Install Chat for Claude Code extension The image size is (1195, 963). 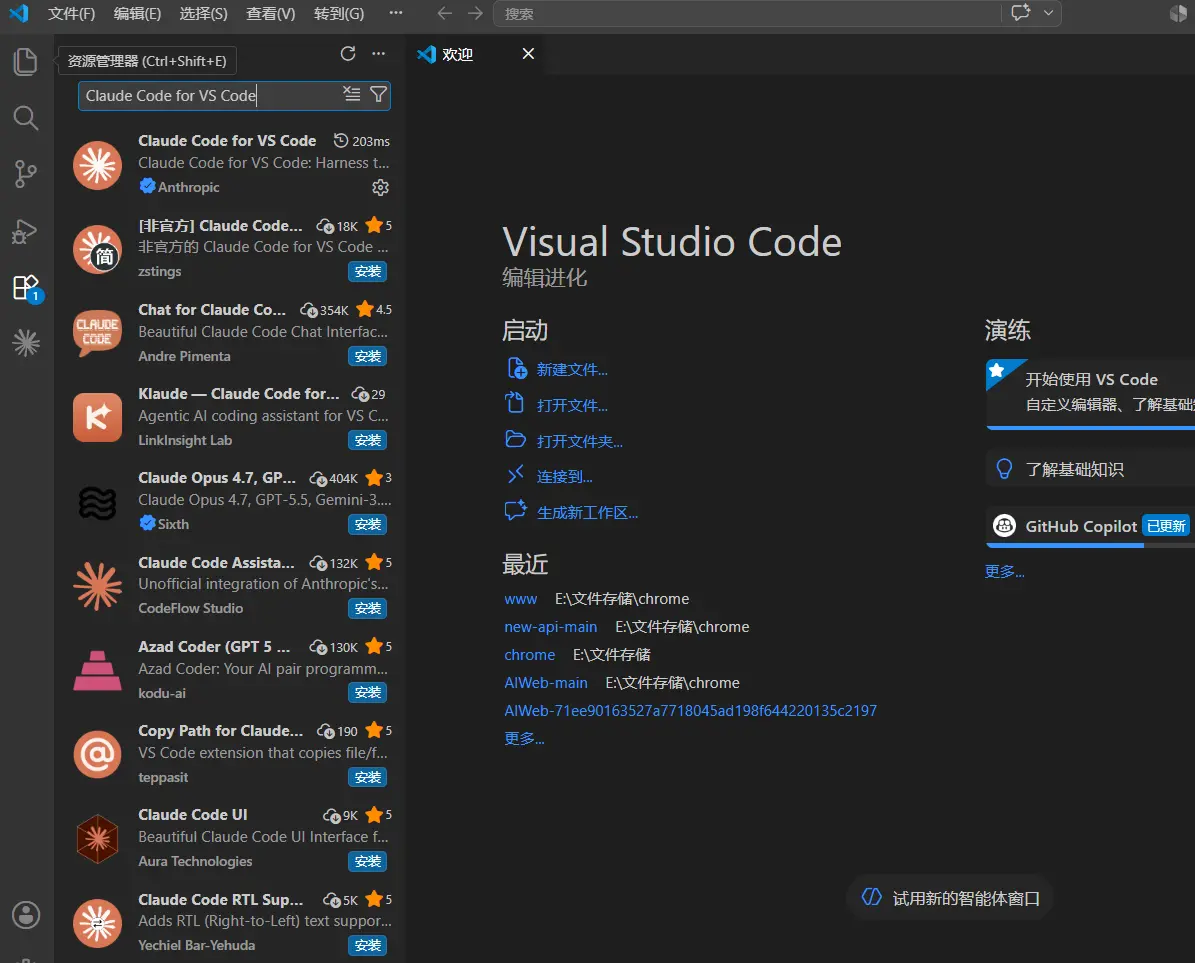pos(367,356)
